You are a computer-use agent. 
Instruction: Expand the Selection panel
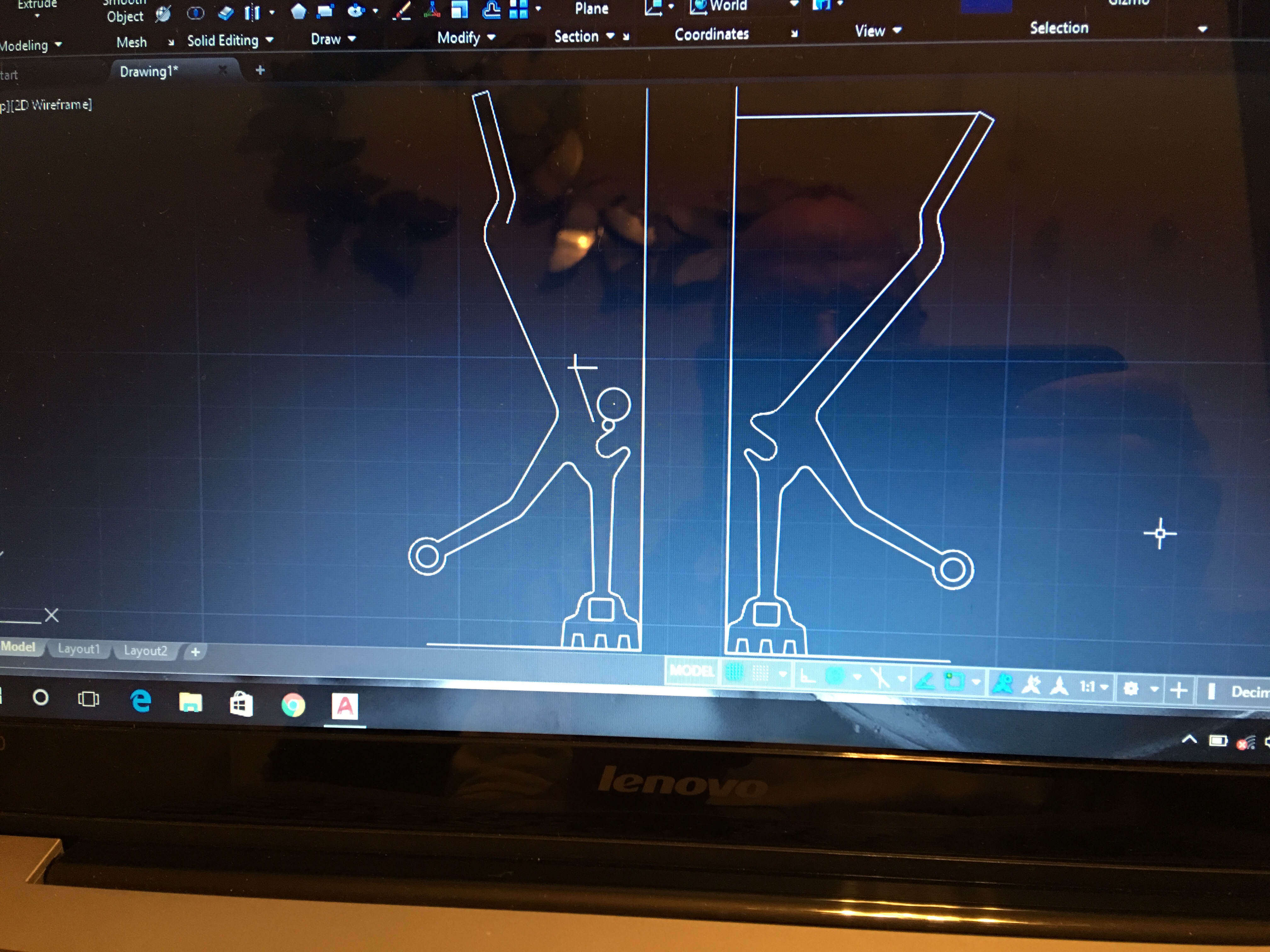click(x=1202, y=29)
